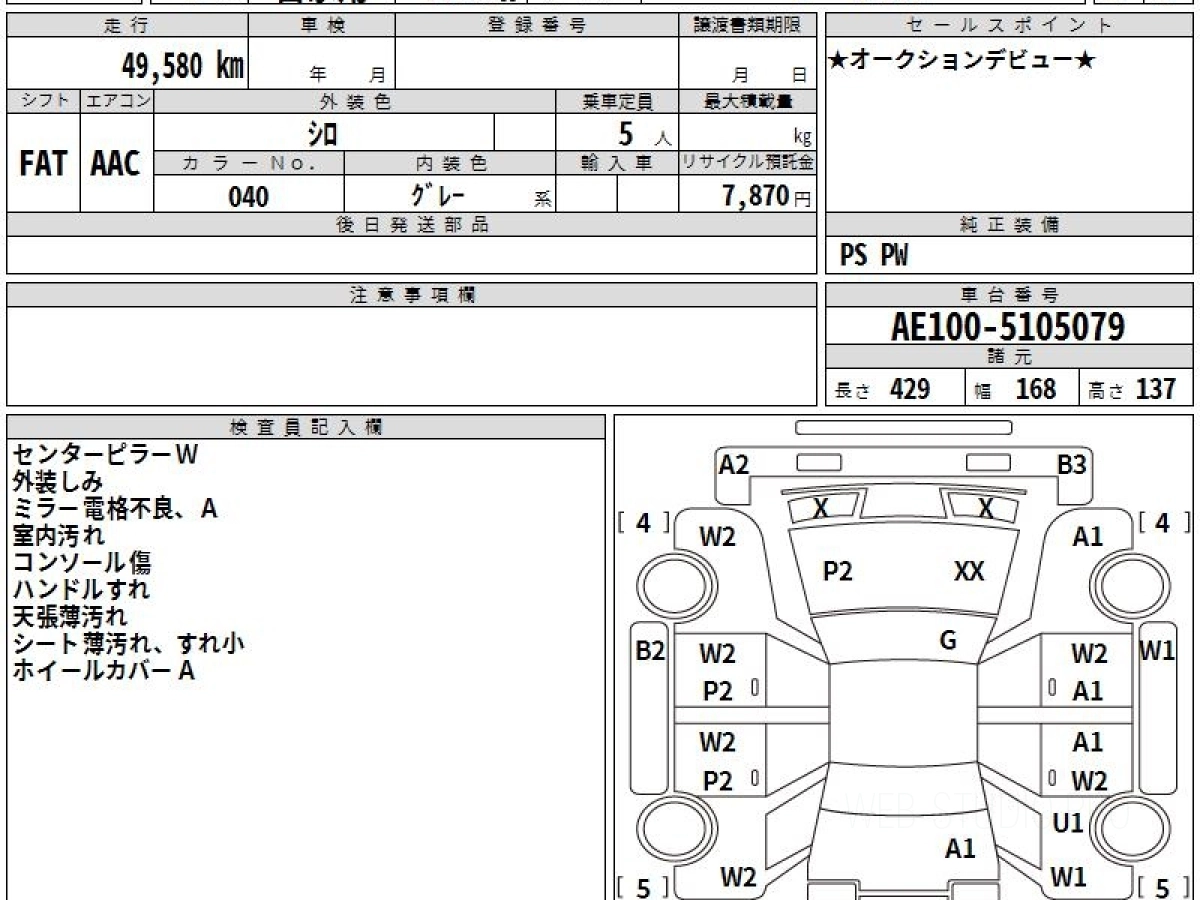Click the chassis number AE100-5105079
The width and height of the screenshot is (1200, 900).
click(x=1009, y=327)
